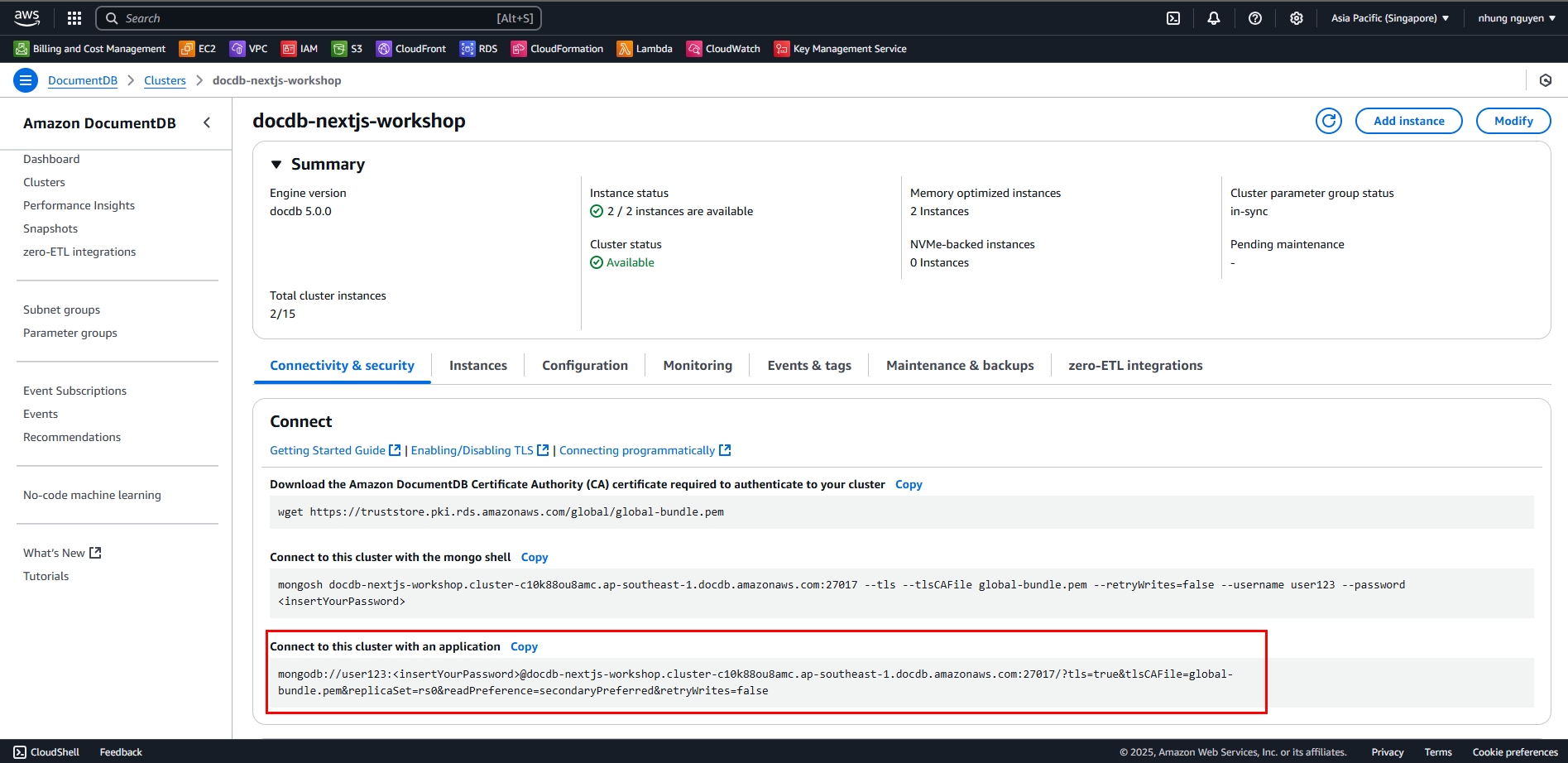Launch CloudShell from top bar icon
1568x763 pixels.
1173,18
